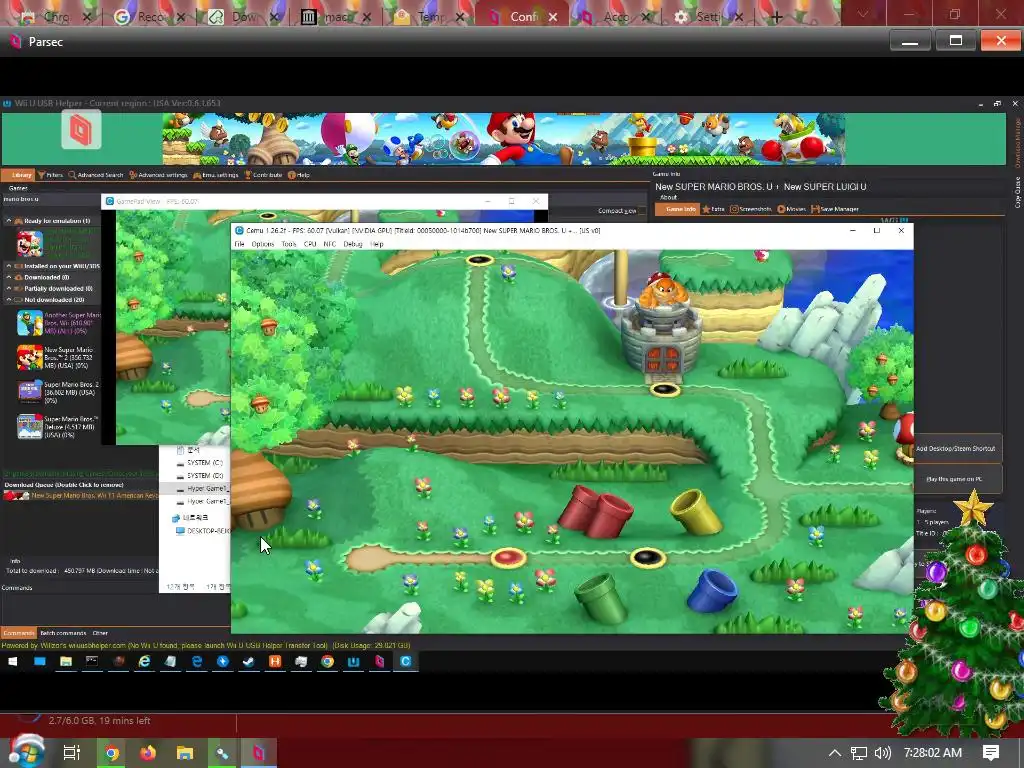Open remote Steam taskbar icon
This screenshot has width=1024, height=768.
[x=249, y=662]
